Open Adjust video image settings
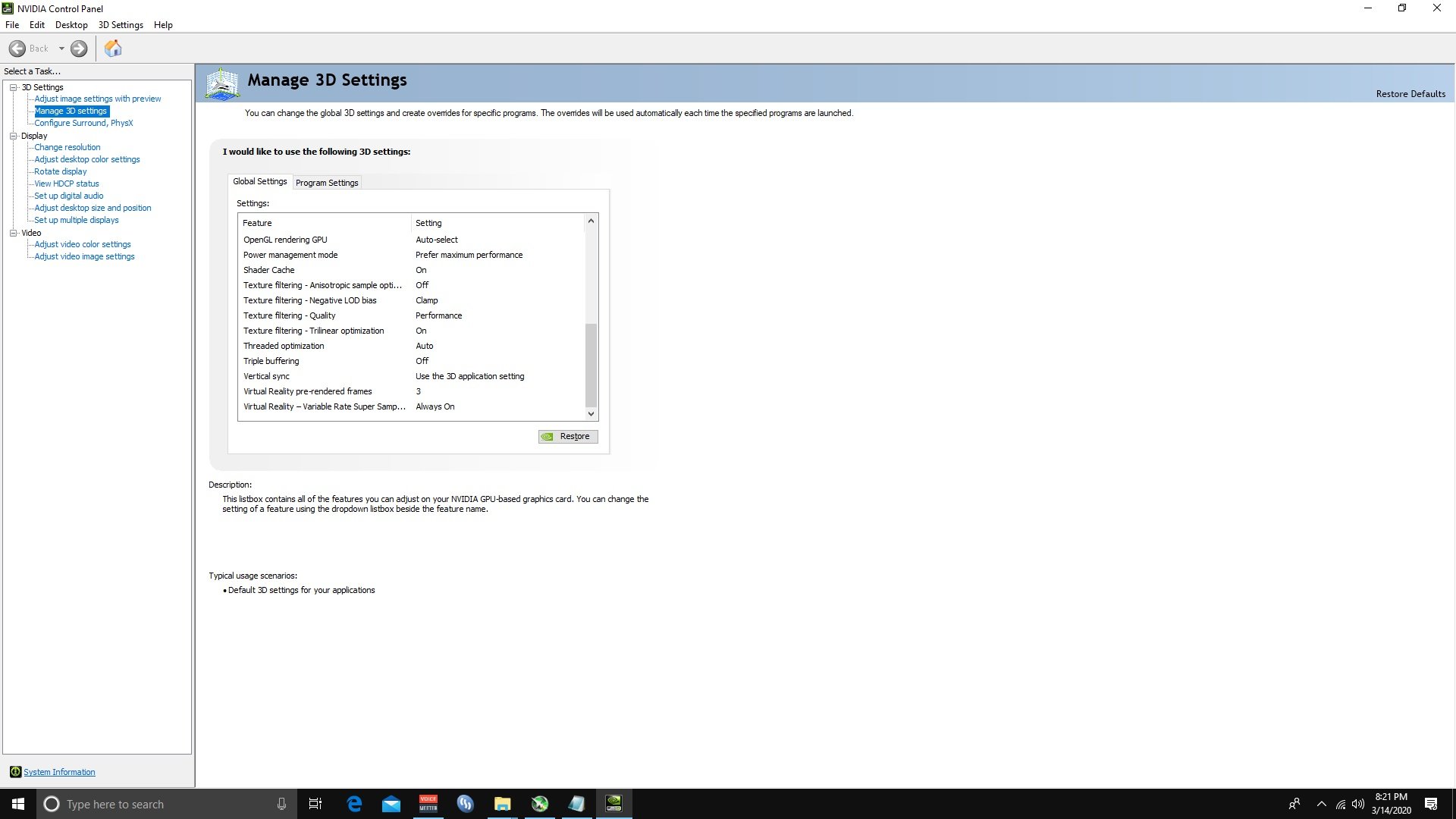1456x819 pixels. 84,256
